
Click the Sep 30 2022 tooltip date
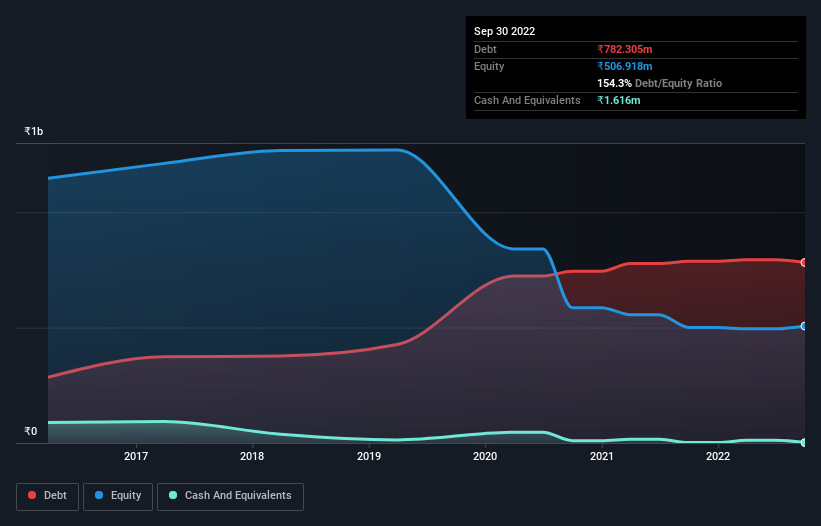point(504,31)
